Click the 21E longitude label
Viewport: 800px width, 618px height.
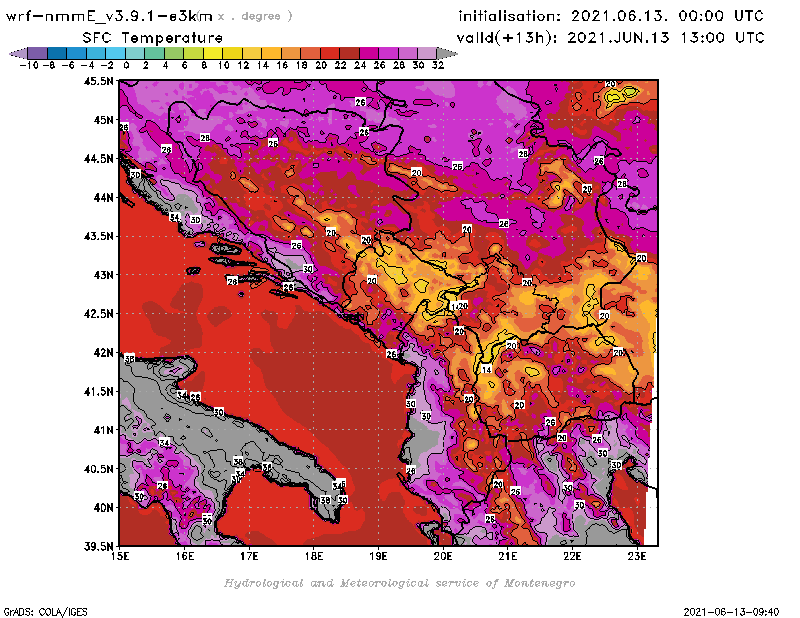[x=508, y=556]
